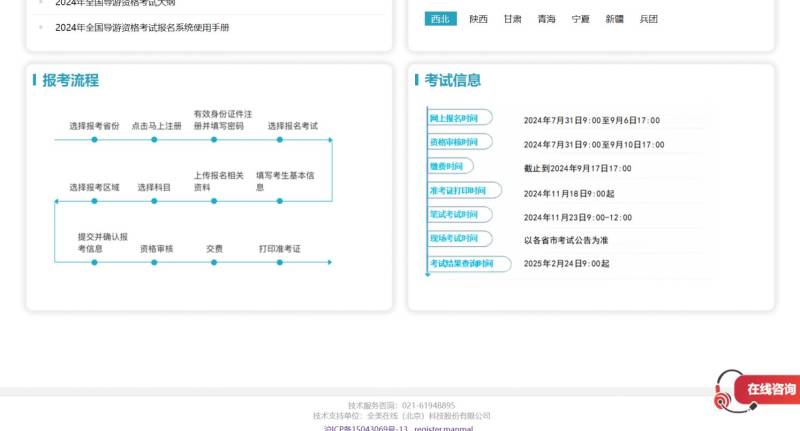
Task: Click footer text 技术服务咨询: 021-61948895
Action: pyautogui.click(x=402, y=405)
